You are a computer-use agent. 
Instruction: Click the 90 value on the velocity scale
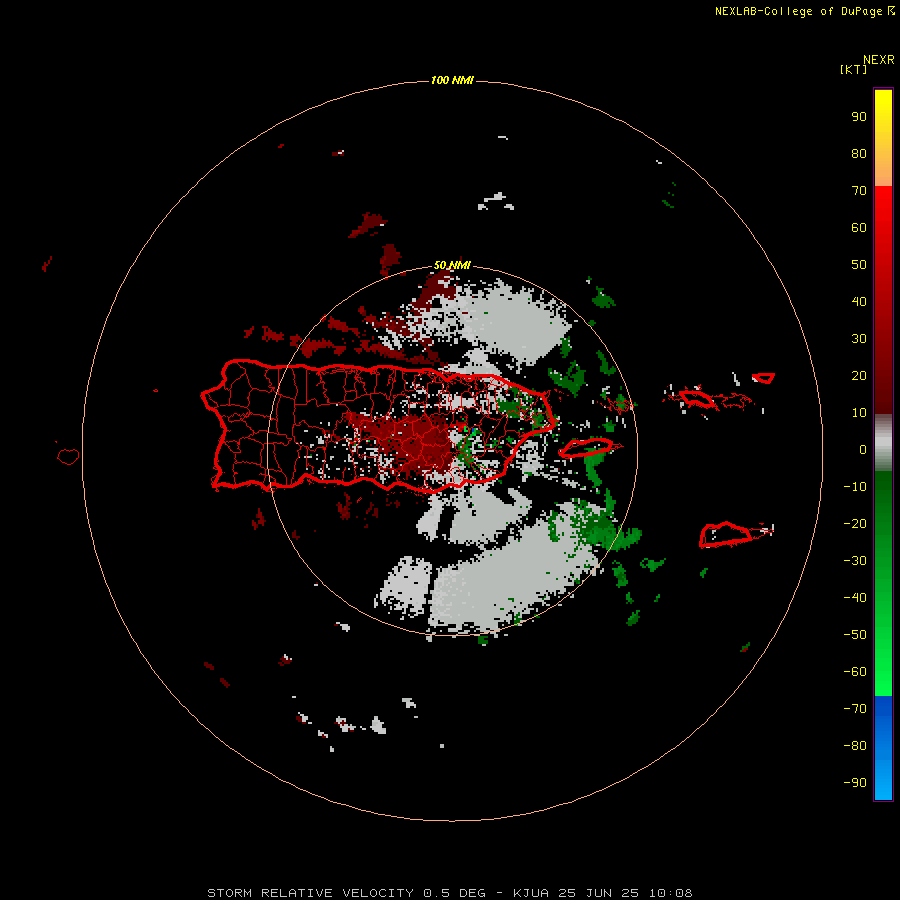[859, 117]
